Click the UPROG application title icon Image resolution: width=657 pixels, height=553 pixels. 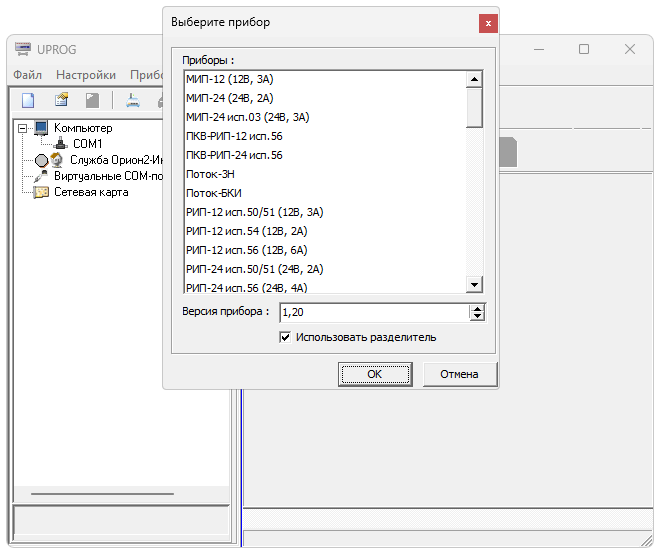[23, 49]
